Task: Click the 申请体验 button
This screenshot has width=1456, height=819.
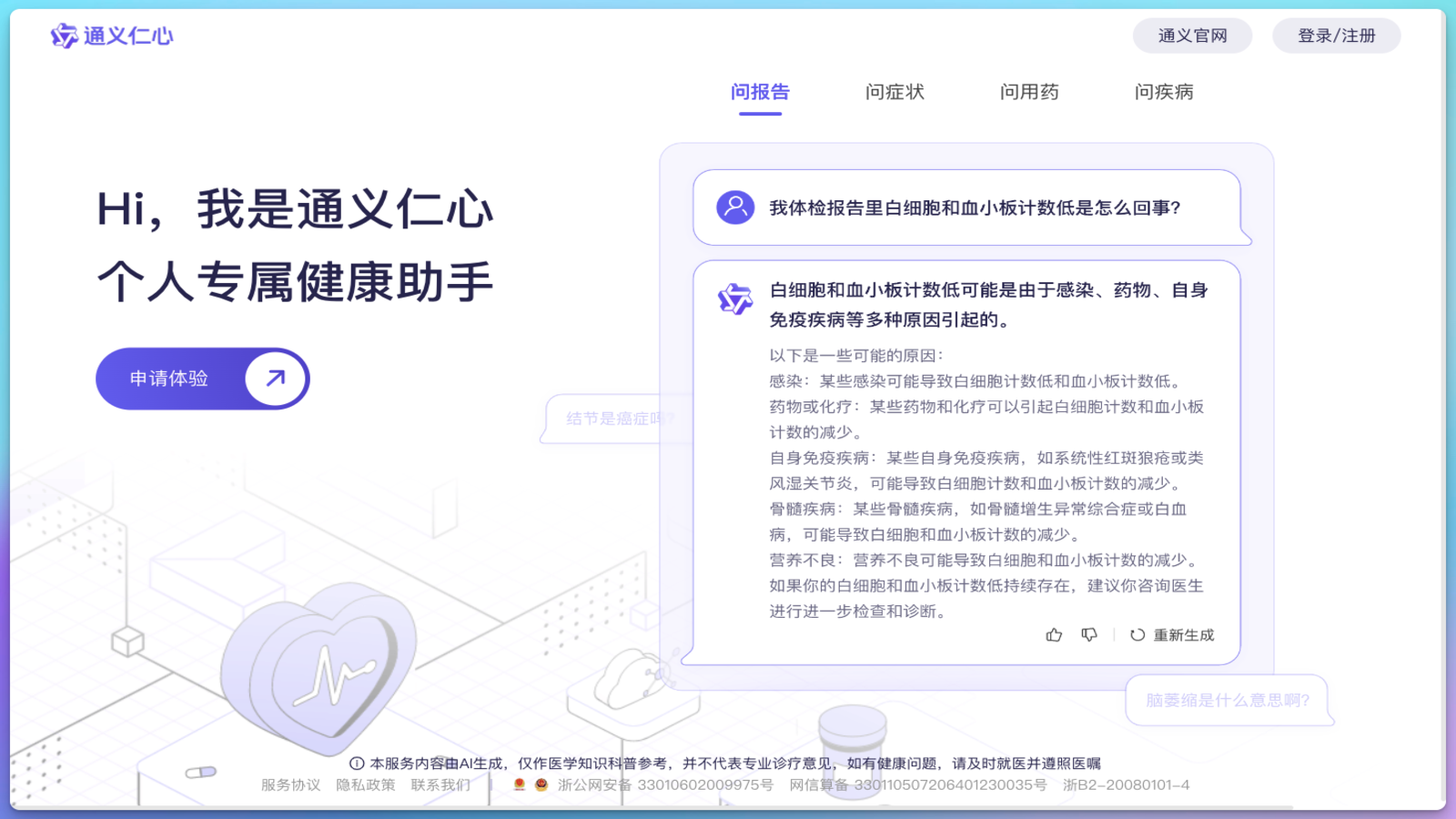Action: click(x=202, y=379)
